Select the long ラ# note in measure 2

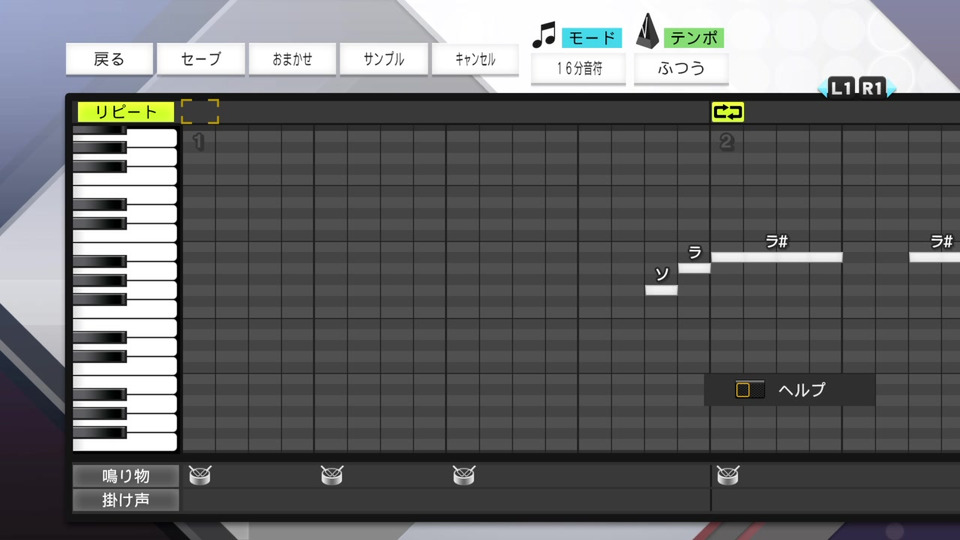tap(777, 257)
